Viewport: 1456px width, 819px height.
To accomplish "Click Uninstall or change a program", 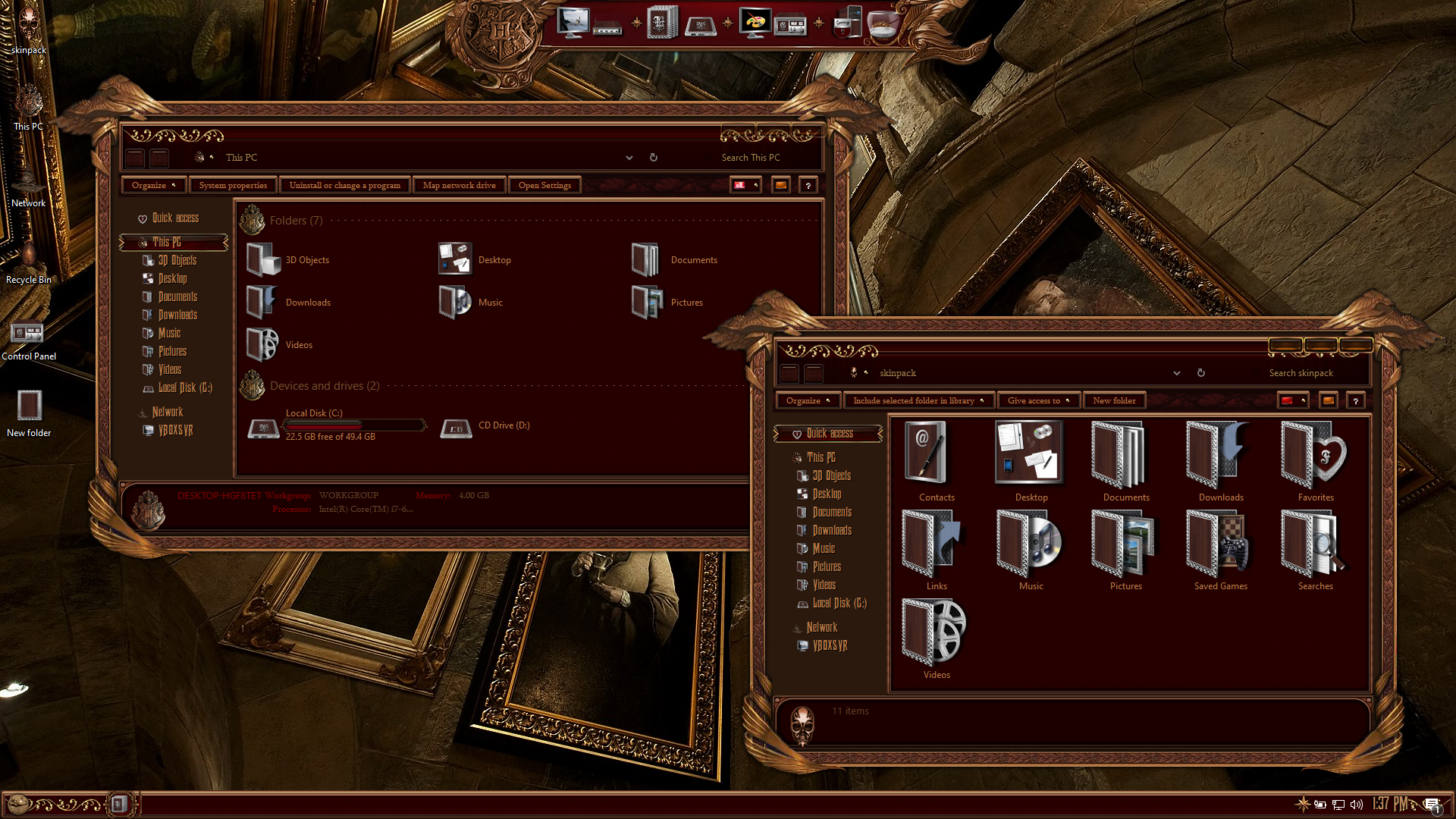I will [x=344, y=185].
